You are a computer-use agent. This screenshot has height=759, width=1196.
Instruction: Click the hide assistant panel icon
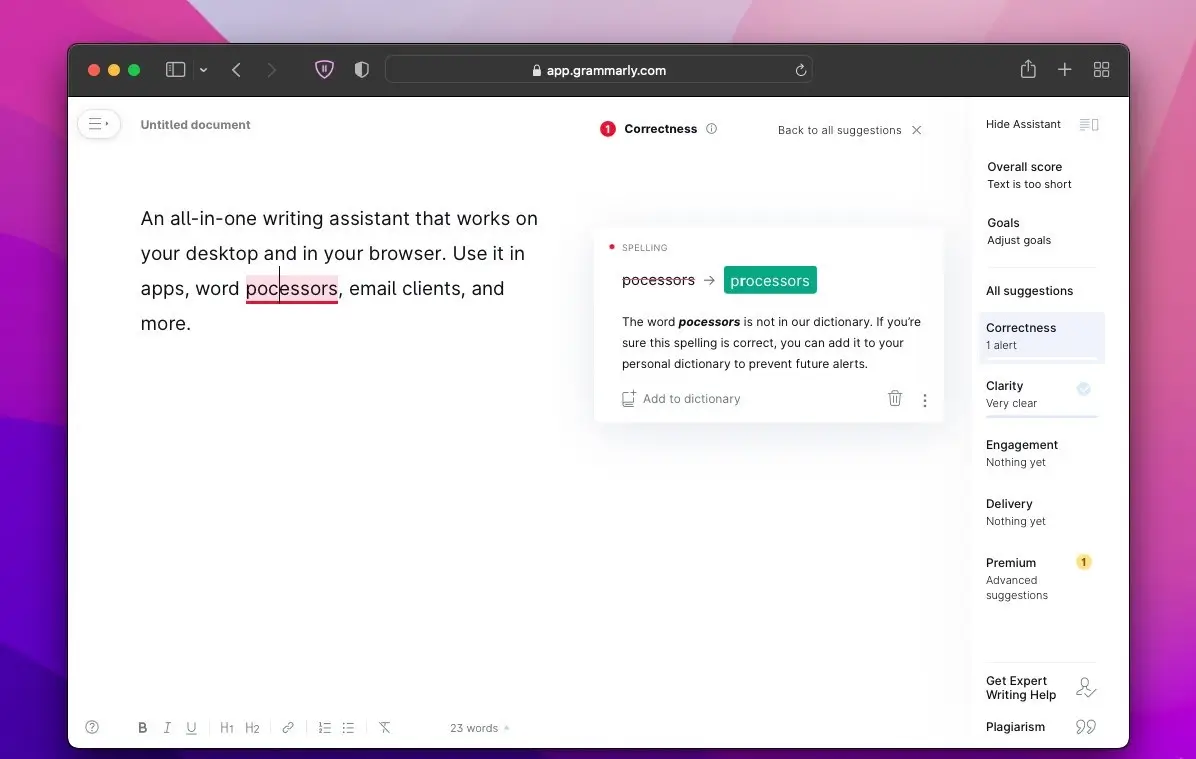[1088, 124]
